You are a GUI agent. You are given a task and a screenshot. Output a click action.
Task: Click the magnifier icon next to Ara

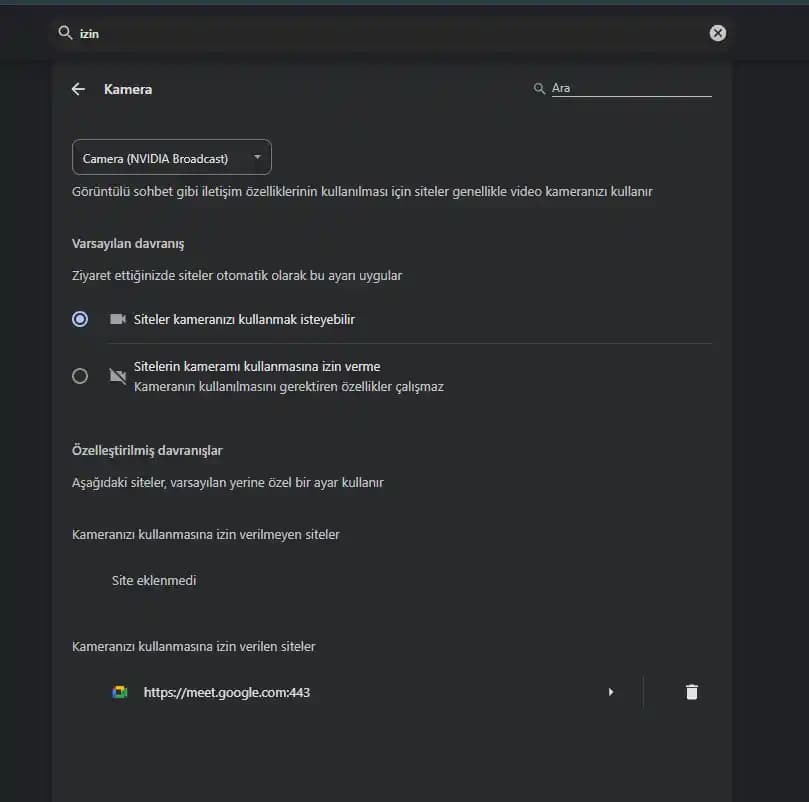click(x=540, y=89)
